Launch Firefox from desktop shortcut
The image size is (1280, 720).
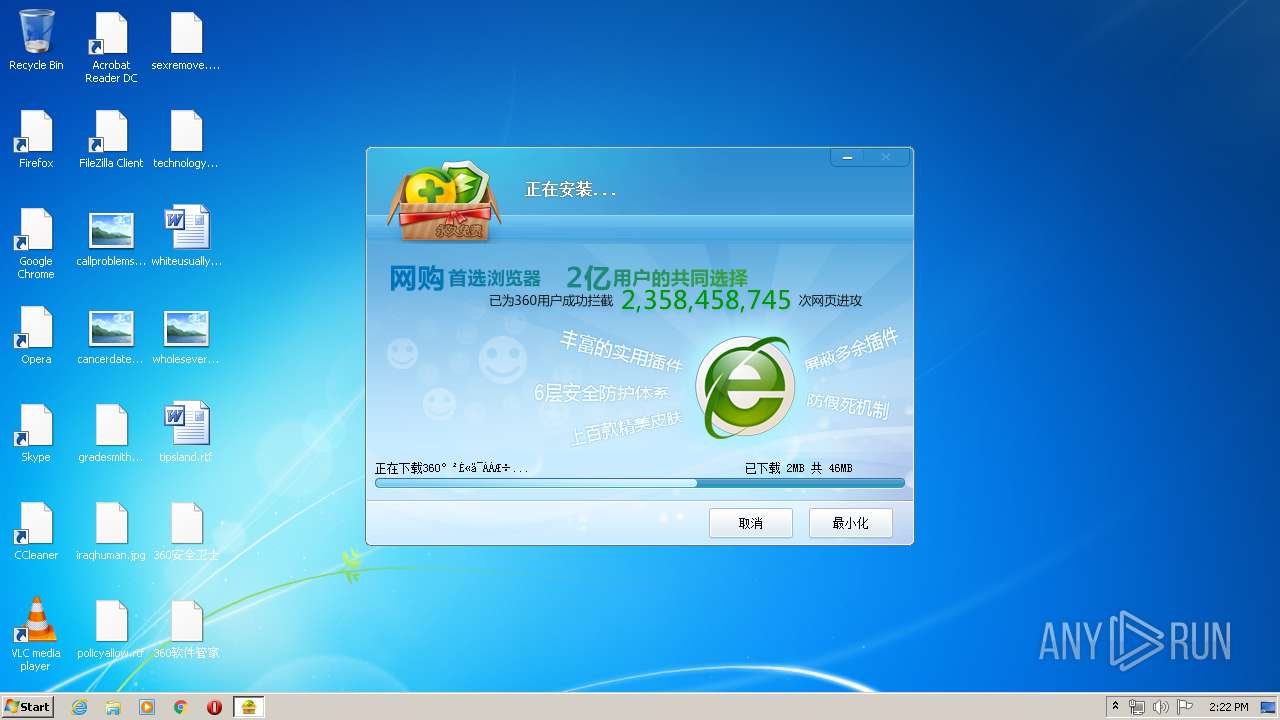click(x=36, y=138)
